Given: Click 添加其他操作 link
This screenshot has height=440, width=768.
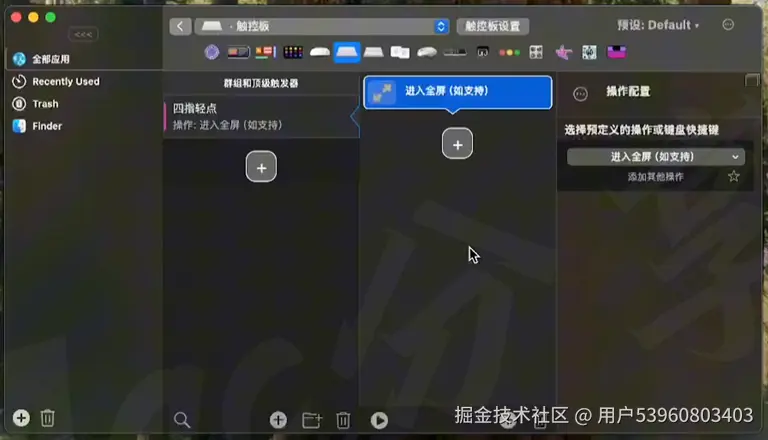Looking at the screenshot, I should pyautogui.click(x=655, y=177).
